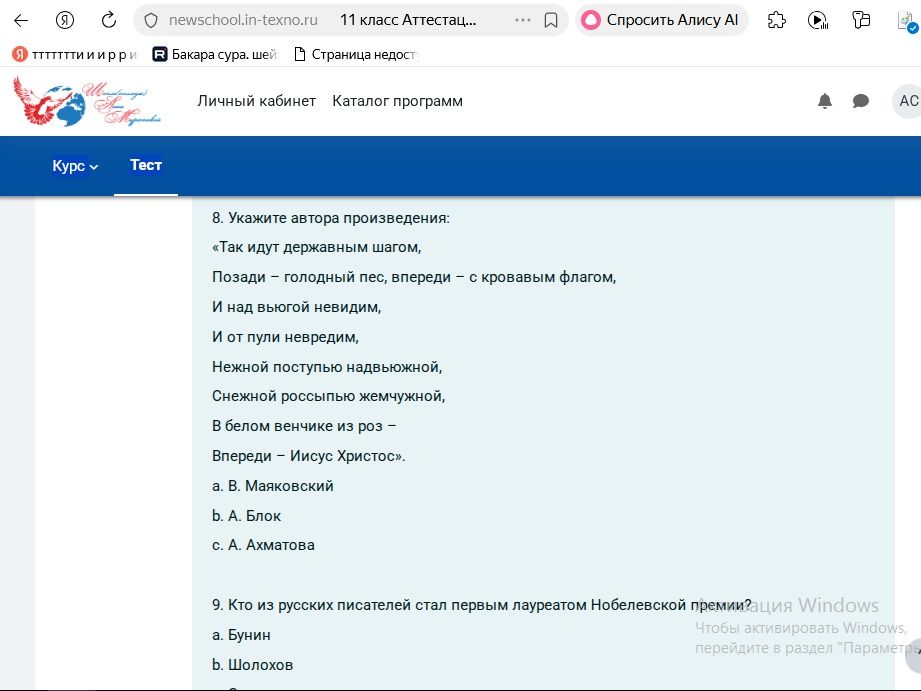This screenshot has height=691, width=921.
Task: Click the newschool.in-texno.ru address field
Action: tap(243, 21)
